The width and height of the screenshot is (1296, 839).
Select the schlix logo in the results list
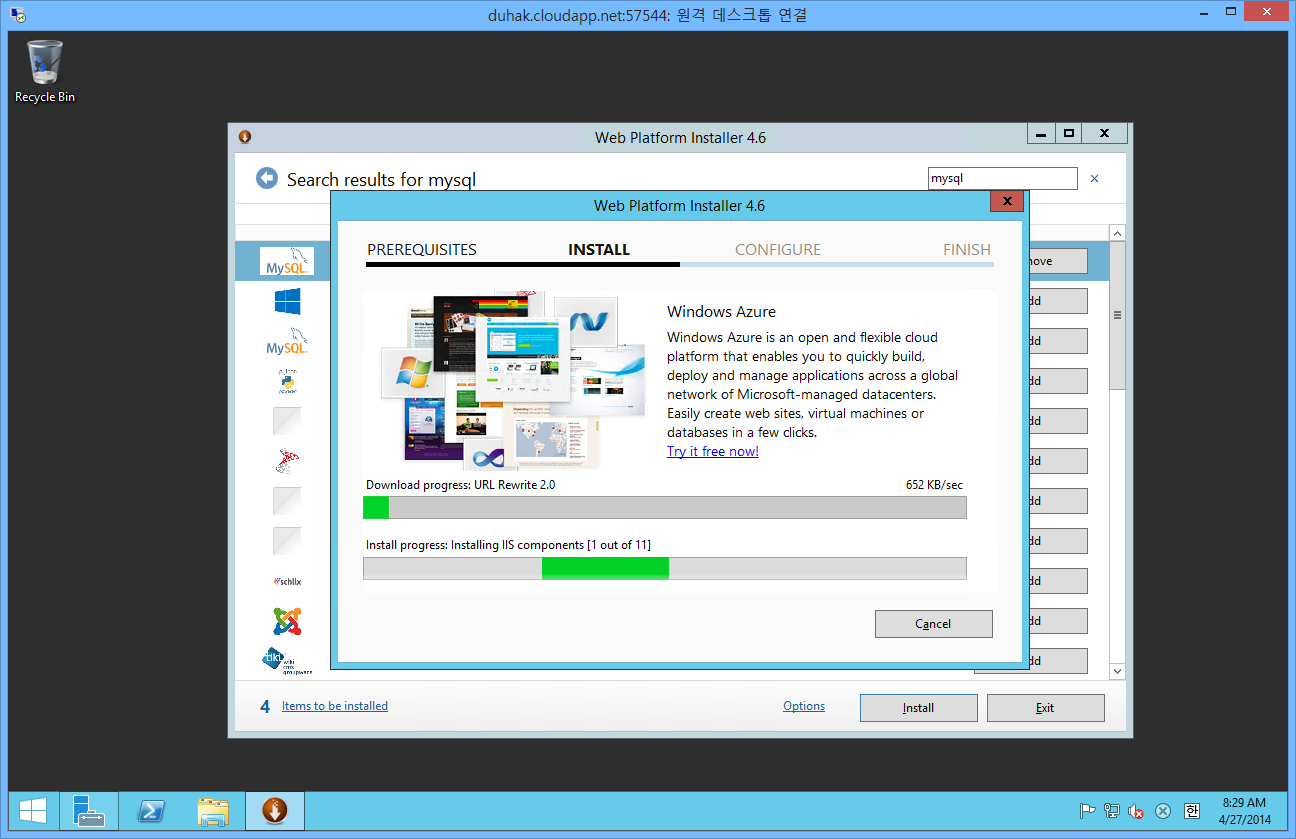pyautogui.click(x=287, y=581)
